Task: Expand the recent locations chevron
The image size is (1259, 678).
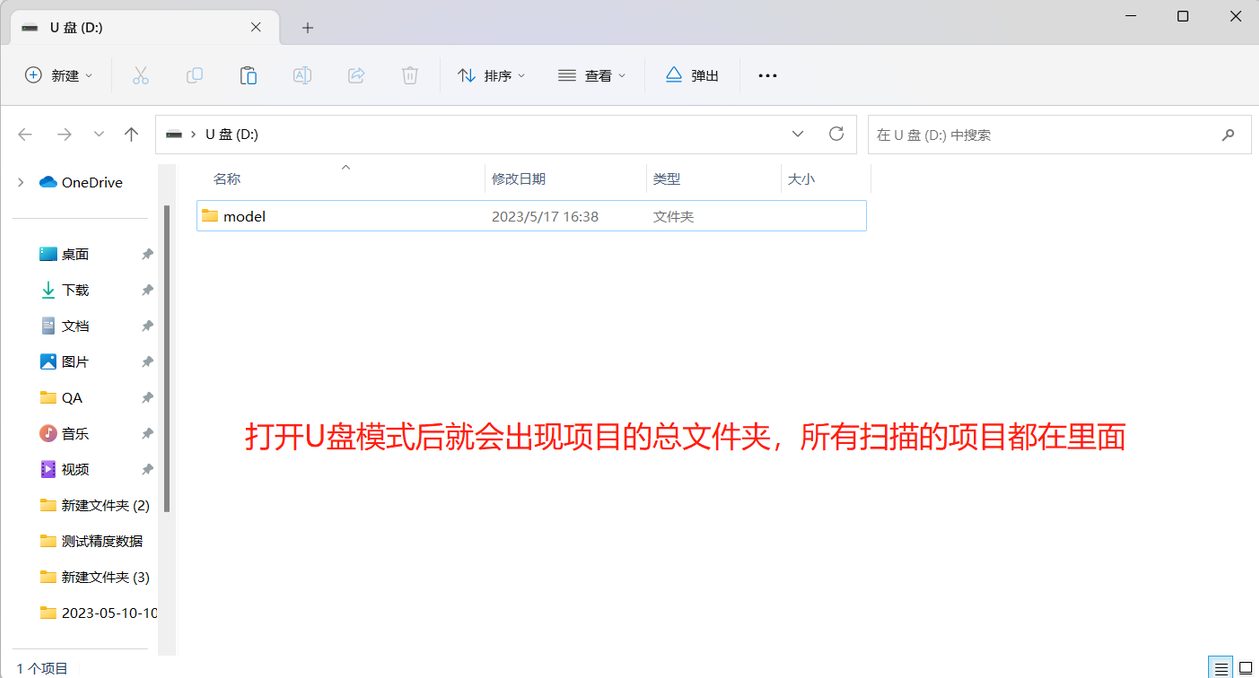Action: 98,134
